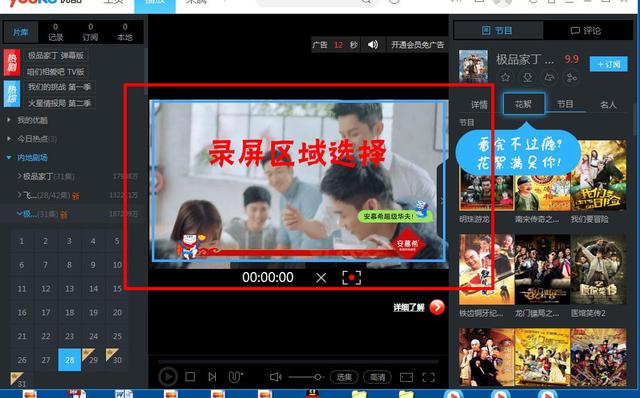Click the +订阅 subscribe button

pyautogui.click(x=608, y=64)
